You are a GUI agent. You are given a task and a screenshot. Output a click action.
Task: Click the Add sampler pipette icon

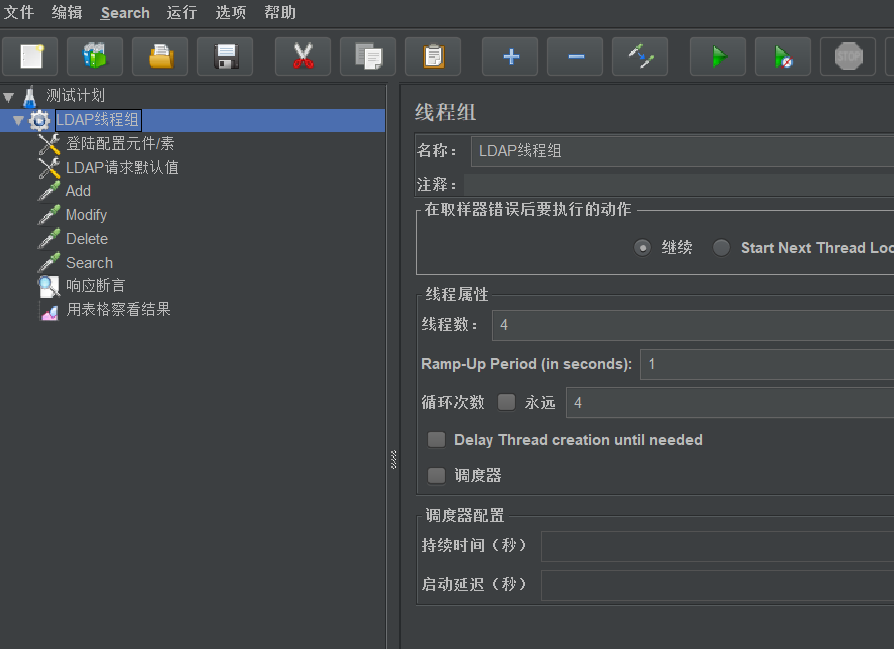(x=49, y=192)
